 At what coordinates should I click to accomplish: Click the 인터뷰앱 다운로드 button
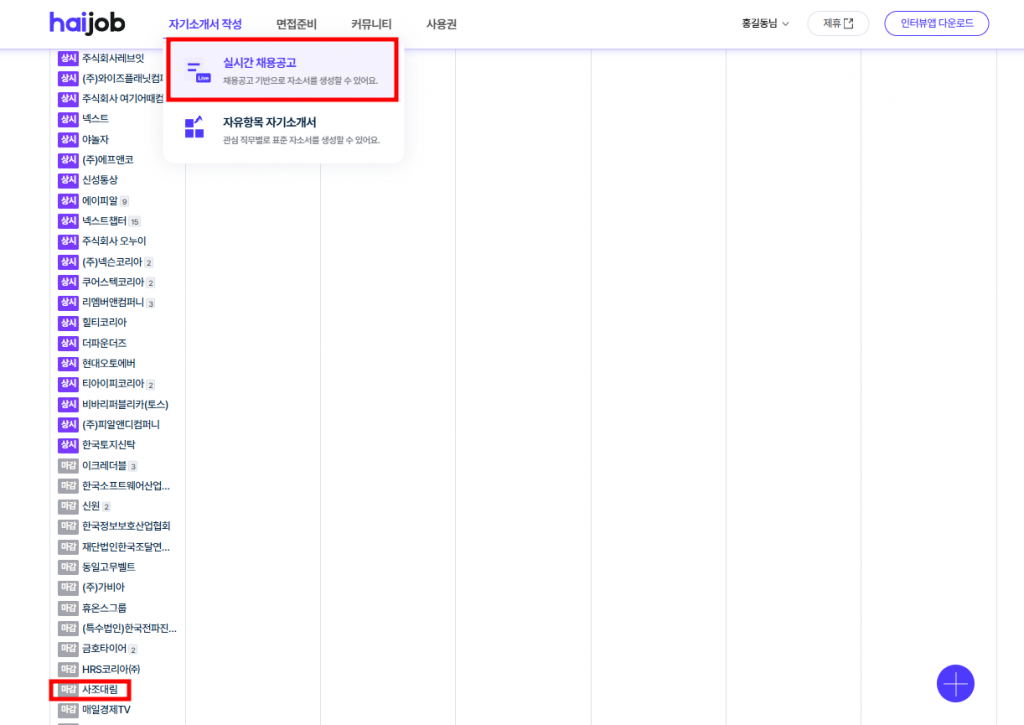(x=936, y=24)
